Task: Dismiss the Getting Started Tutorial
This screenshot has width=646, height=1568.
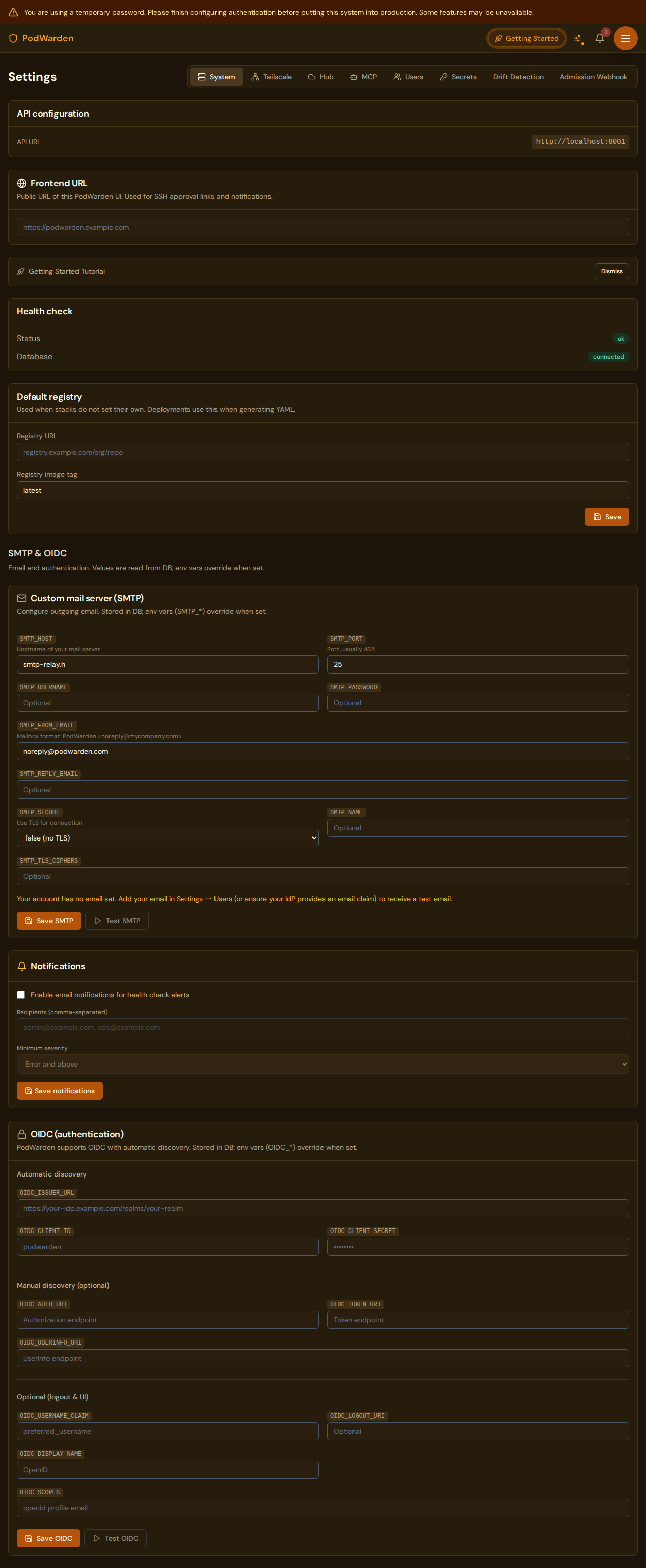Action: click(611, 271)
